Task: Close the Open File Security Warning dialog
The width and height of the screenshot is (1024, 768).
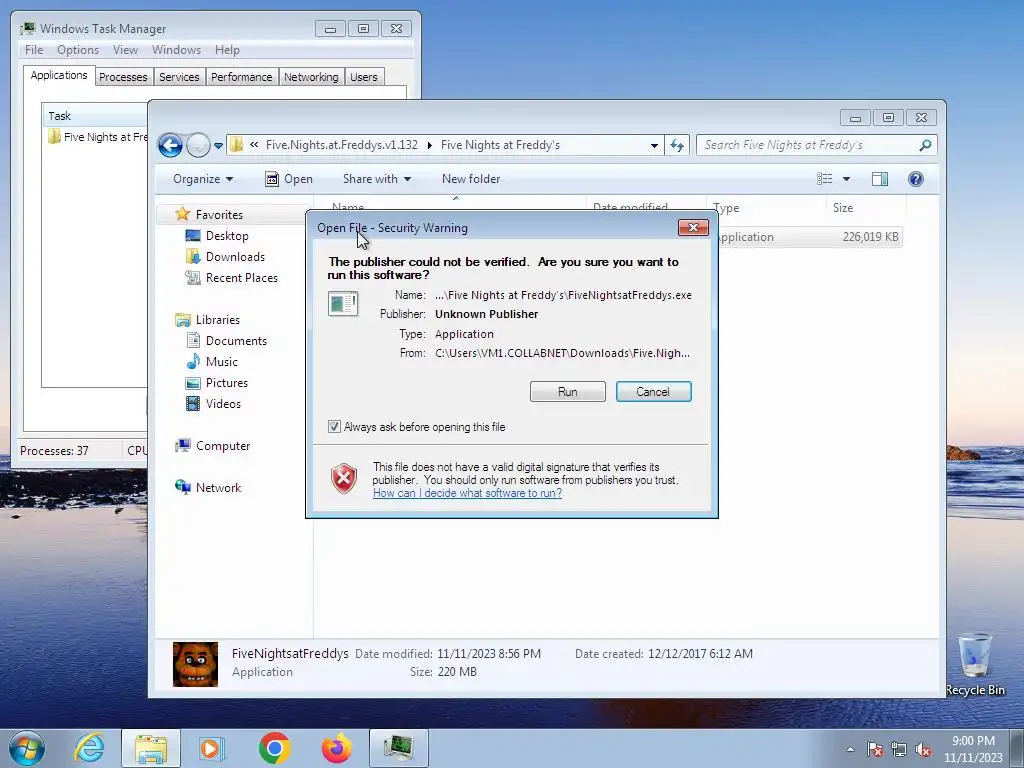Action: [x=693, y=227]
